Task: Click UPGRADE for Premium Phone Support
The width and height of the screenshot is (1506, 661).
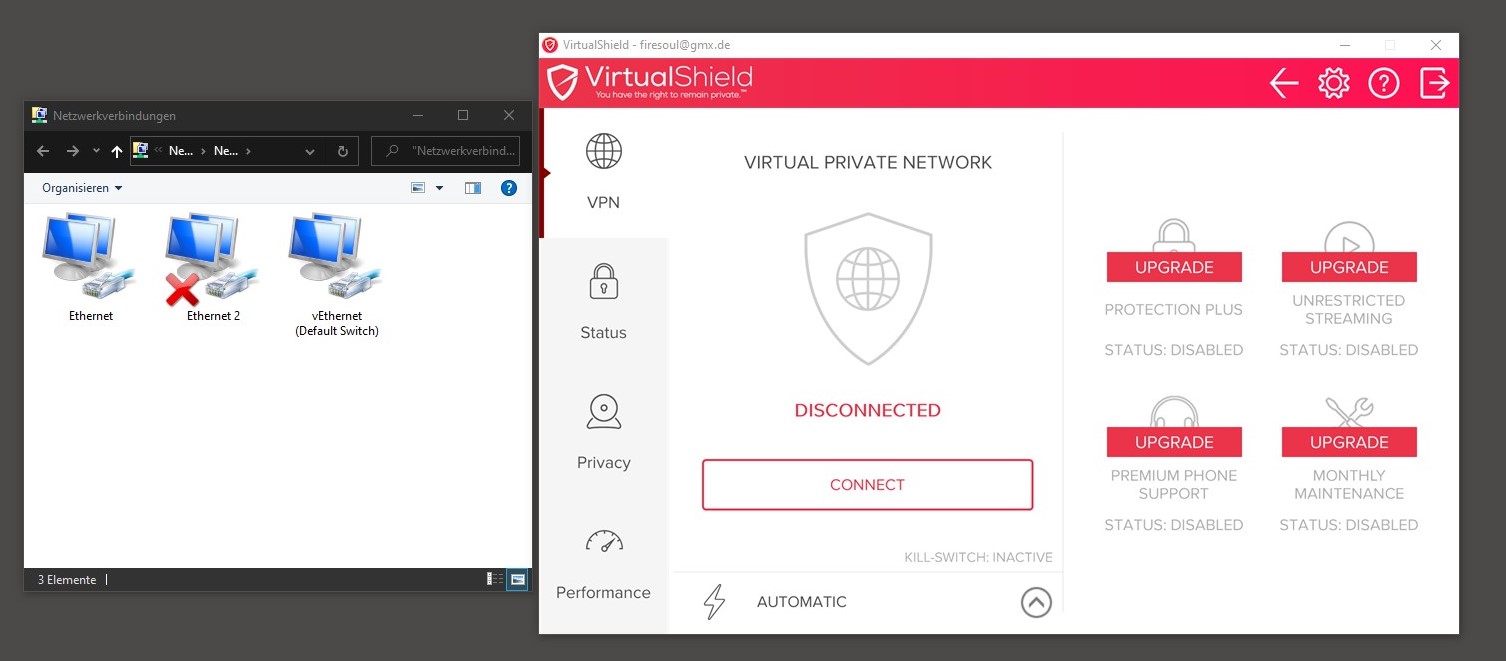Action: (x=1174, y=442)
